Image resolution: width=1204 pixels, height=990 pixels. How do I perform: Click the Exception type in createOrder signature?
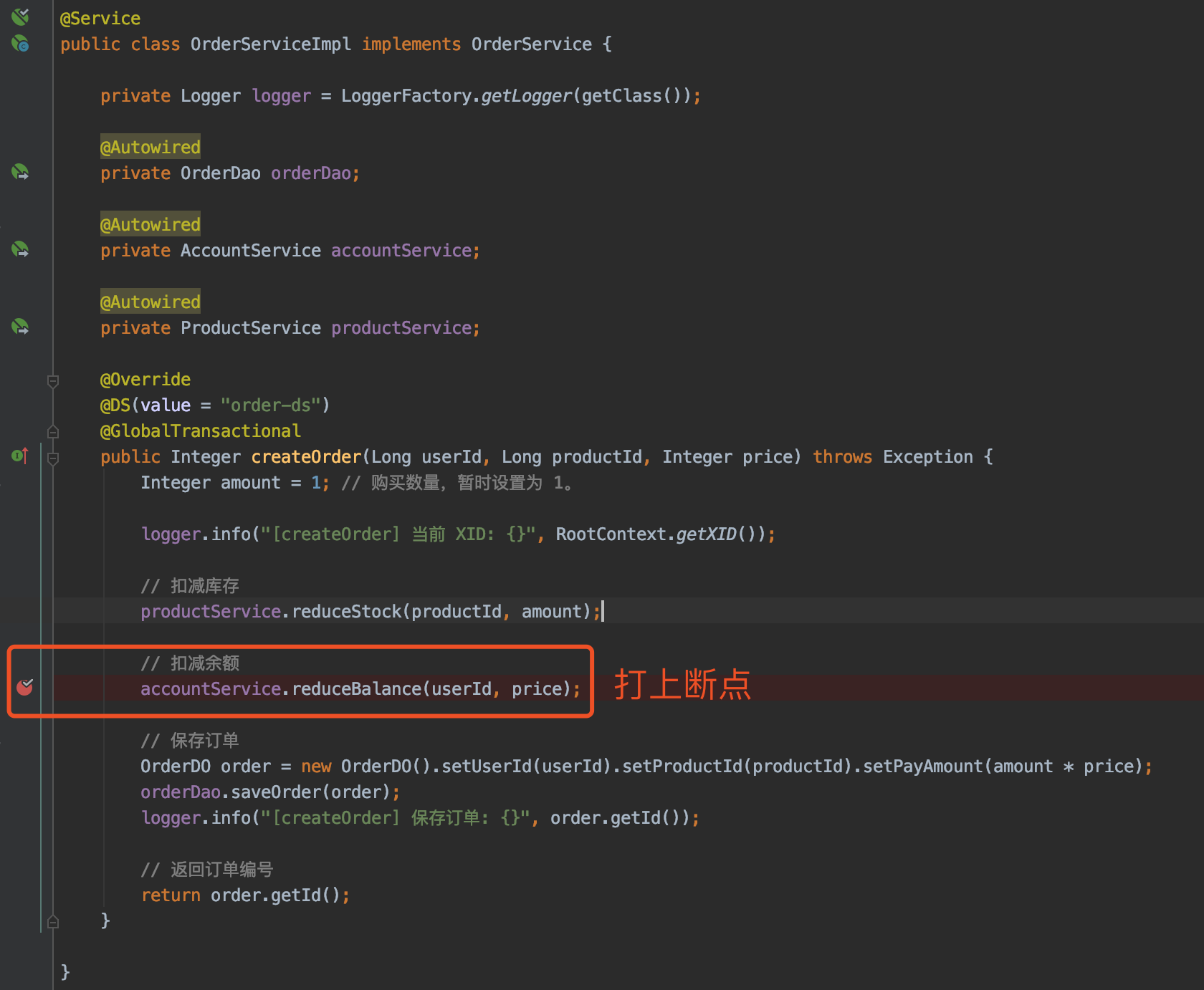click(x=928, y=456)
